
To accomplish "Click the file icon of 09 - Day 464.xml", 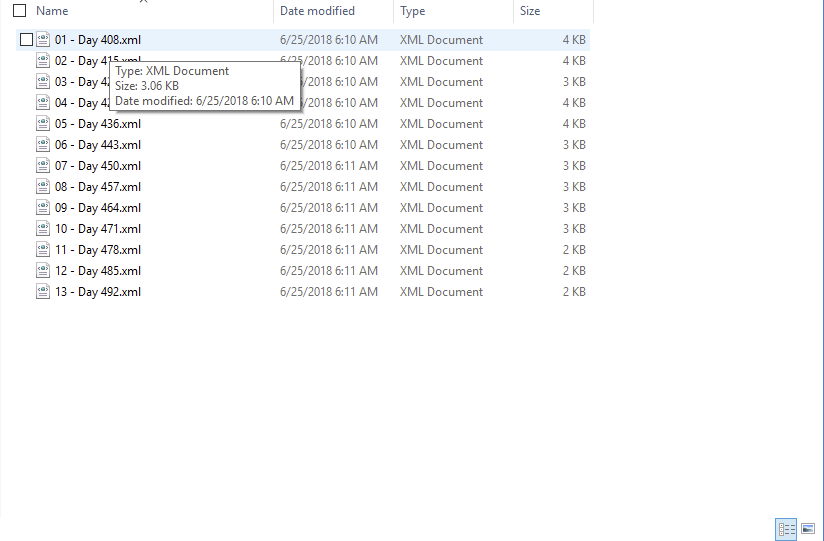I will [43, 208].
